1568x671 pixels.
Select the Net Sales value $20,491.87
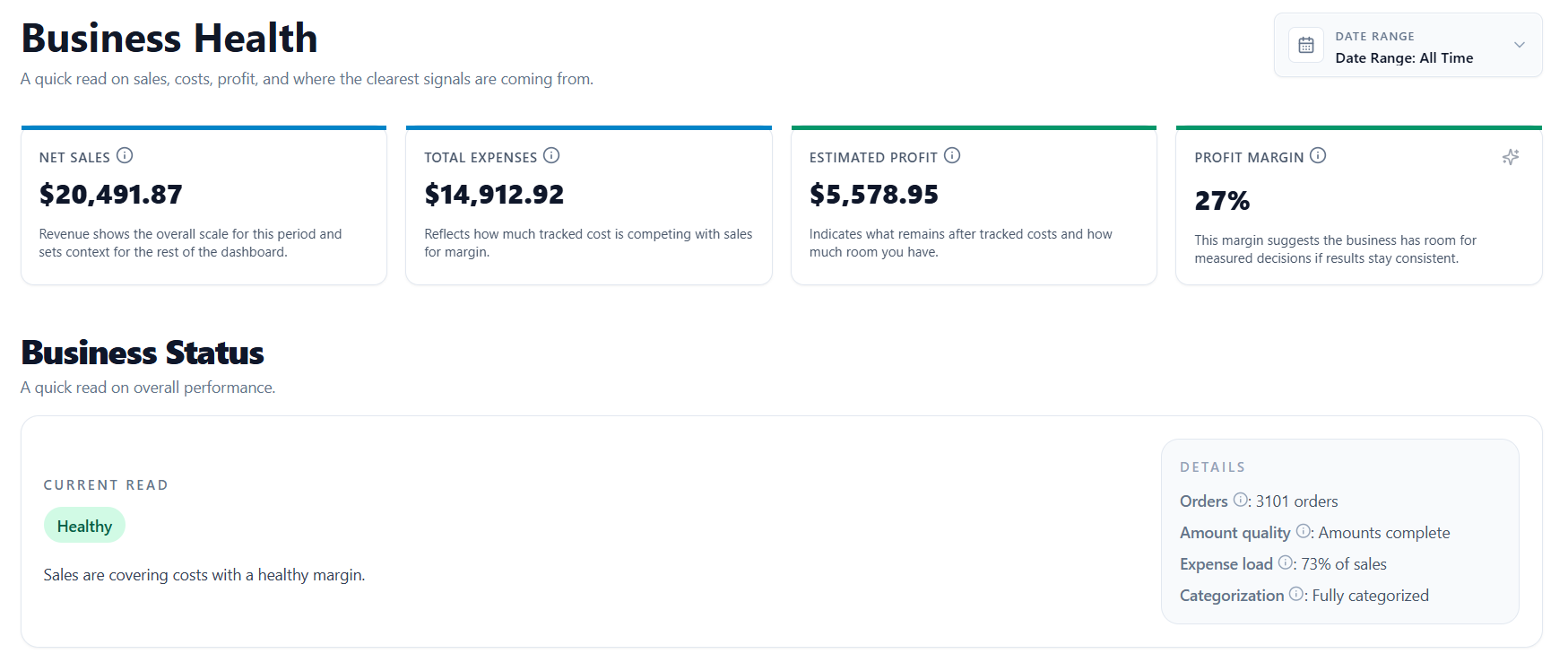[x=110, y=194]
